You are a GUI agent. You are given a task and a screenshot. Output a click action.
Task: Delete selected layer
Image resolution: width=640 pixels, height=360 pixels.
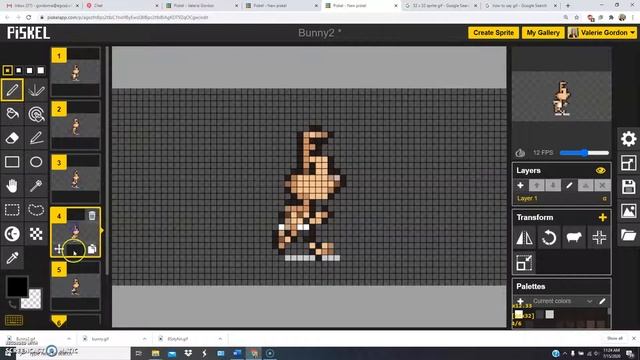tap(602, 185)
